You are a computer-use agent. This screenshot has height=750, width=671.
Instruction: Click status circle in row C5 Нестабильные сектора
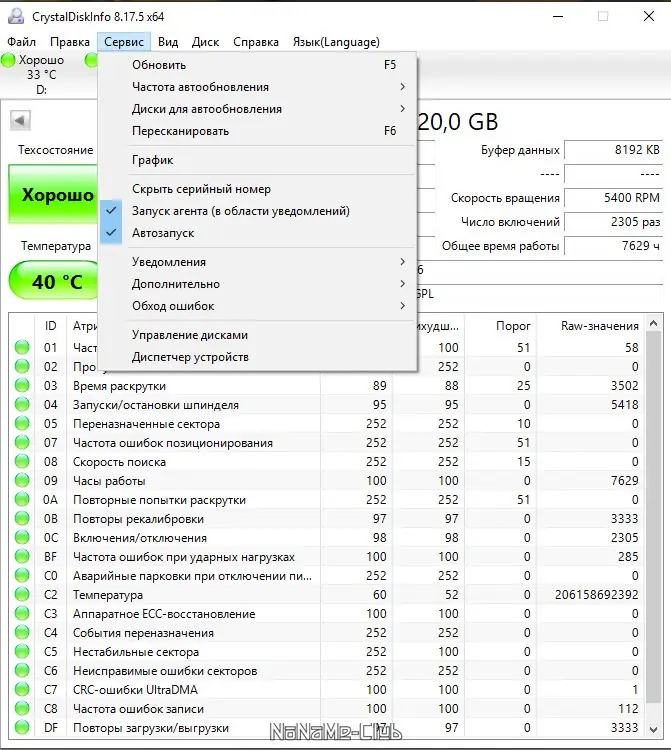[22, 651]
